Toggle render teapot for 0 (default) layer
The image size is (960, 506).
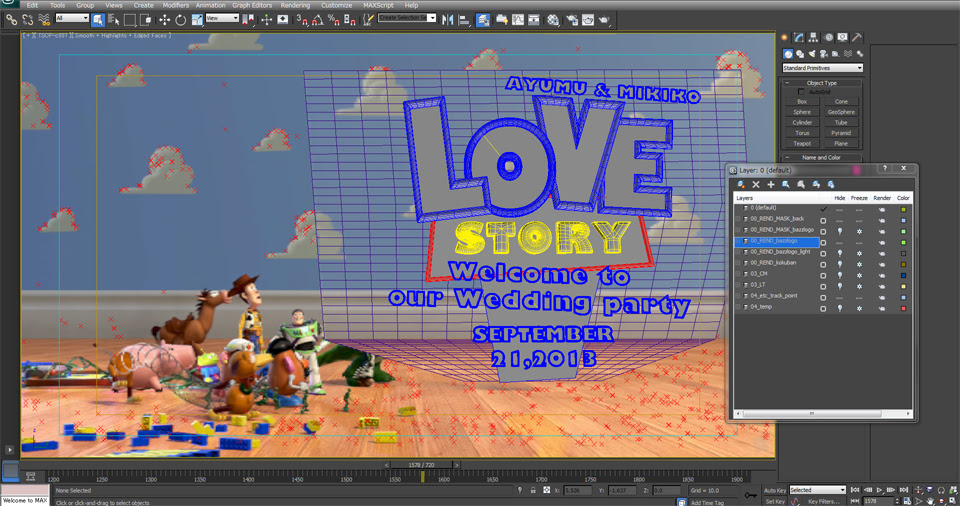tap(882, 210)
